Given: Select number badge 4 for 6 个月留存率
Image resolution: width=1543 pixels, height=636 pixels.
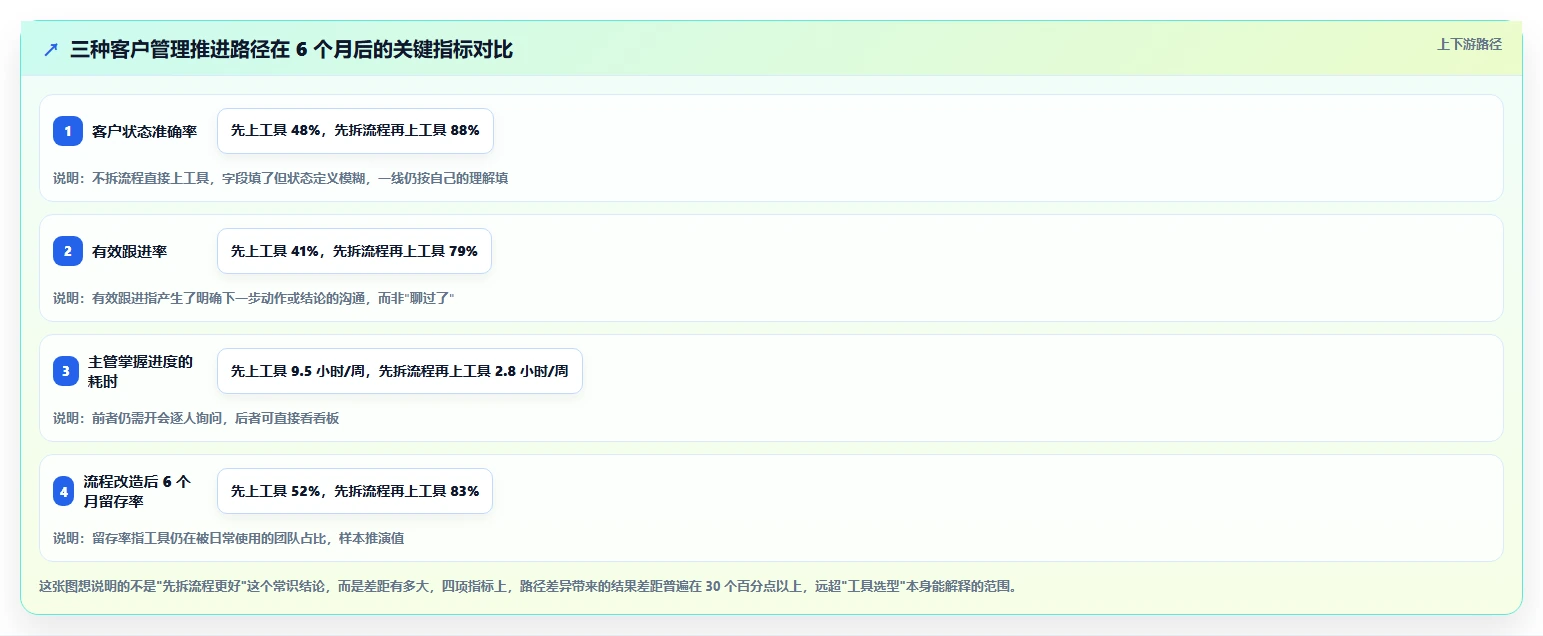Looking at the screenshot, I should [x=64, y=491].
